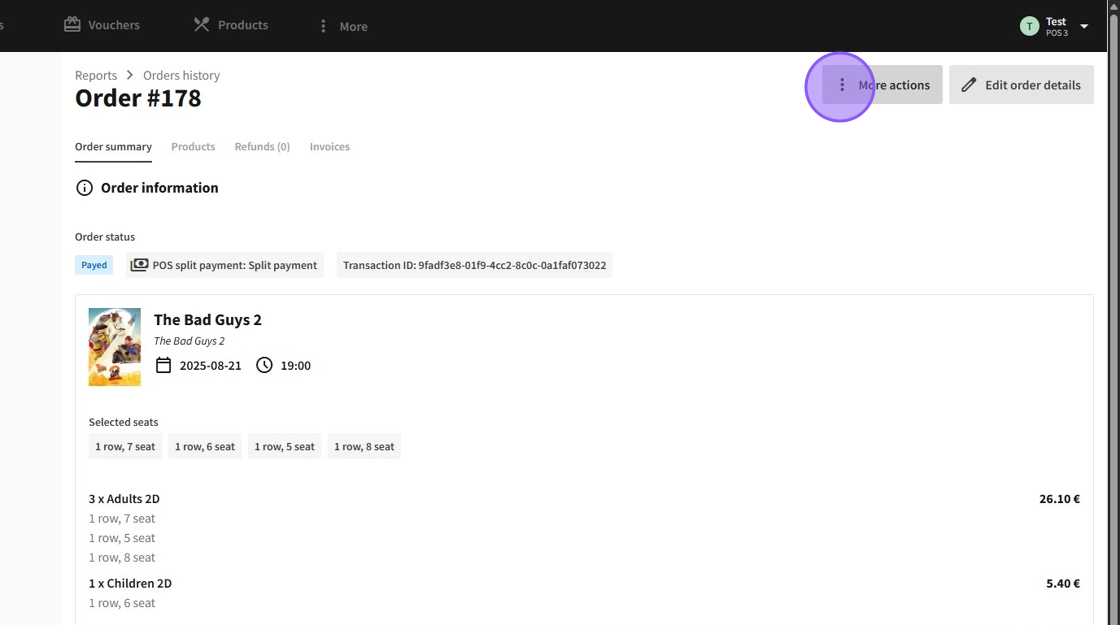Go to Orders history breadcrumb link
The height and width of the screenshot is (625, 1120).
[x=181, y=75]
